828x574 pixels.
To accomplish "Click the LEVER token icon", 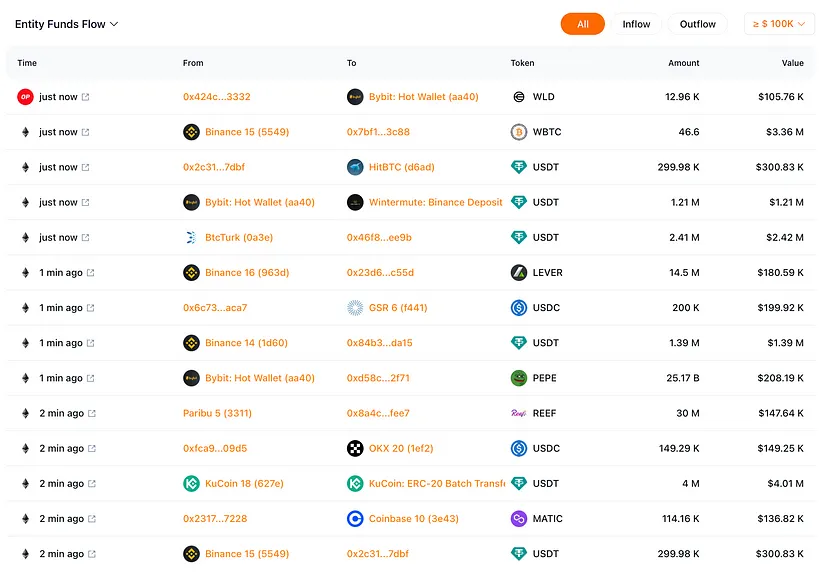I will click(x=518, y=273).
